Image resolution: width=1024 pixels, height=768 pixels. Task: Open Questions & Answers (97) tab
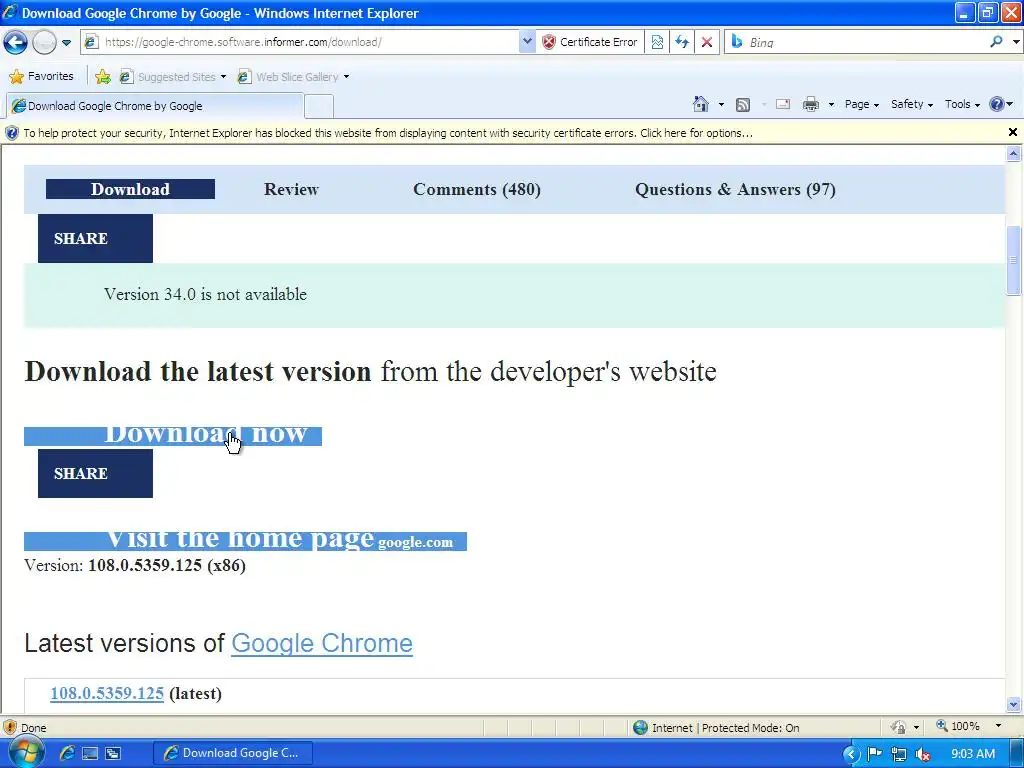pos(735,189)
